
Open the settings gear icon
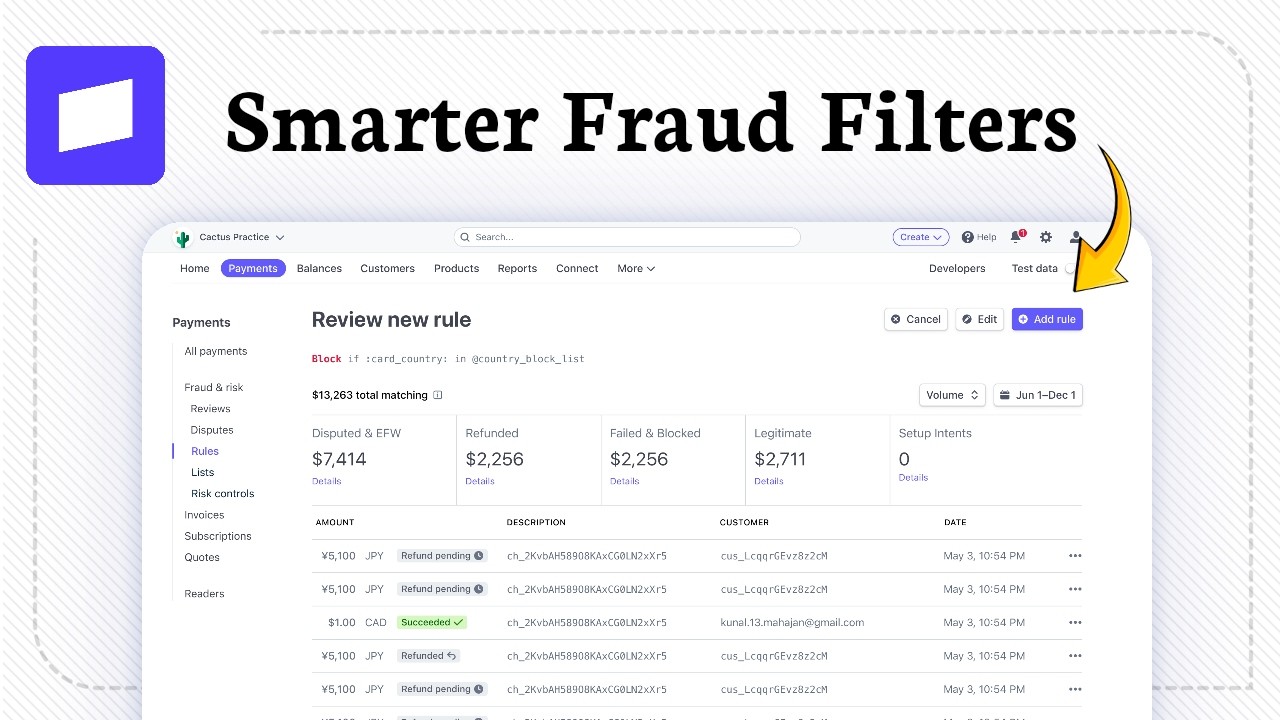click(1046, 237)
